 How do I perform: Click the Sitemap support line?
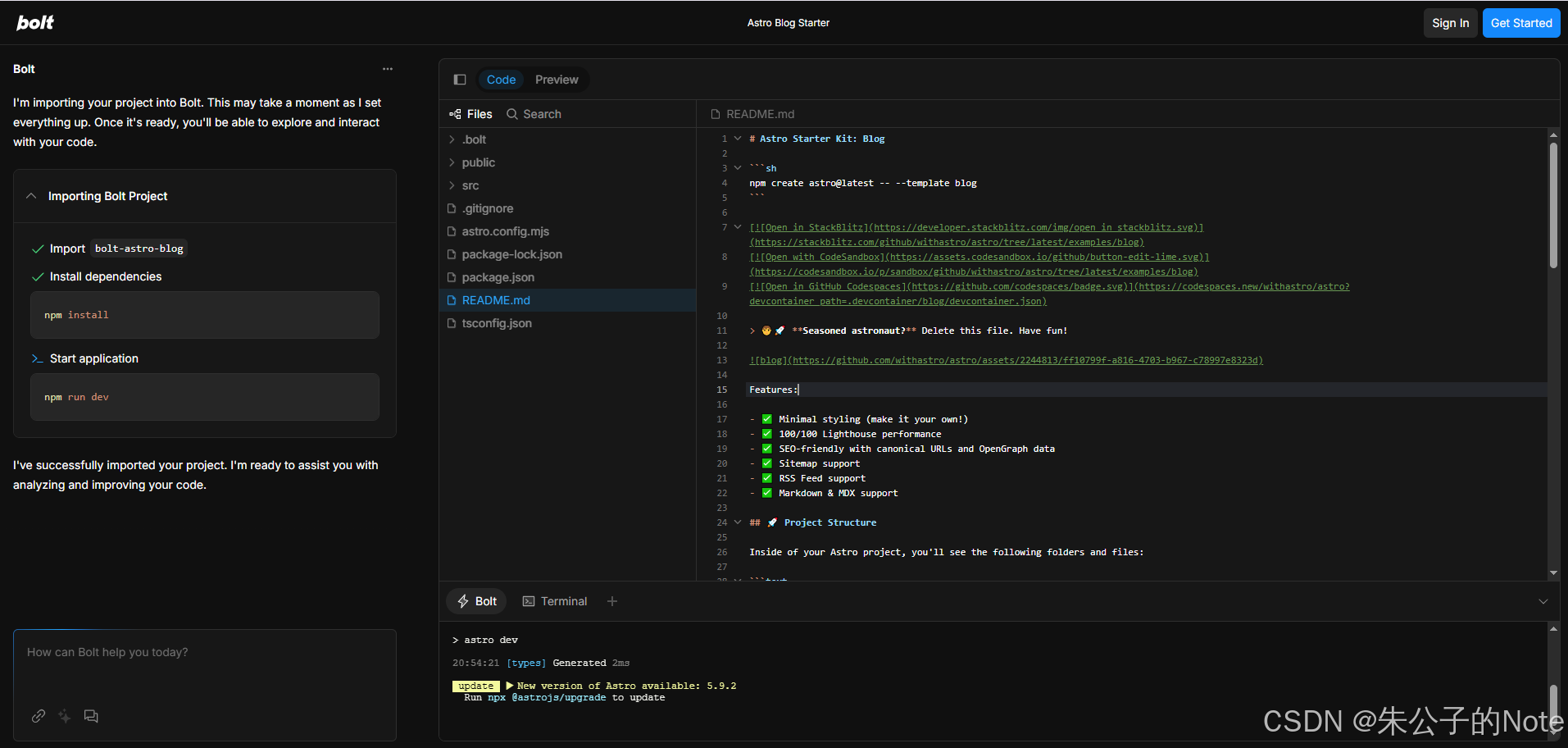pos(819,463)
